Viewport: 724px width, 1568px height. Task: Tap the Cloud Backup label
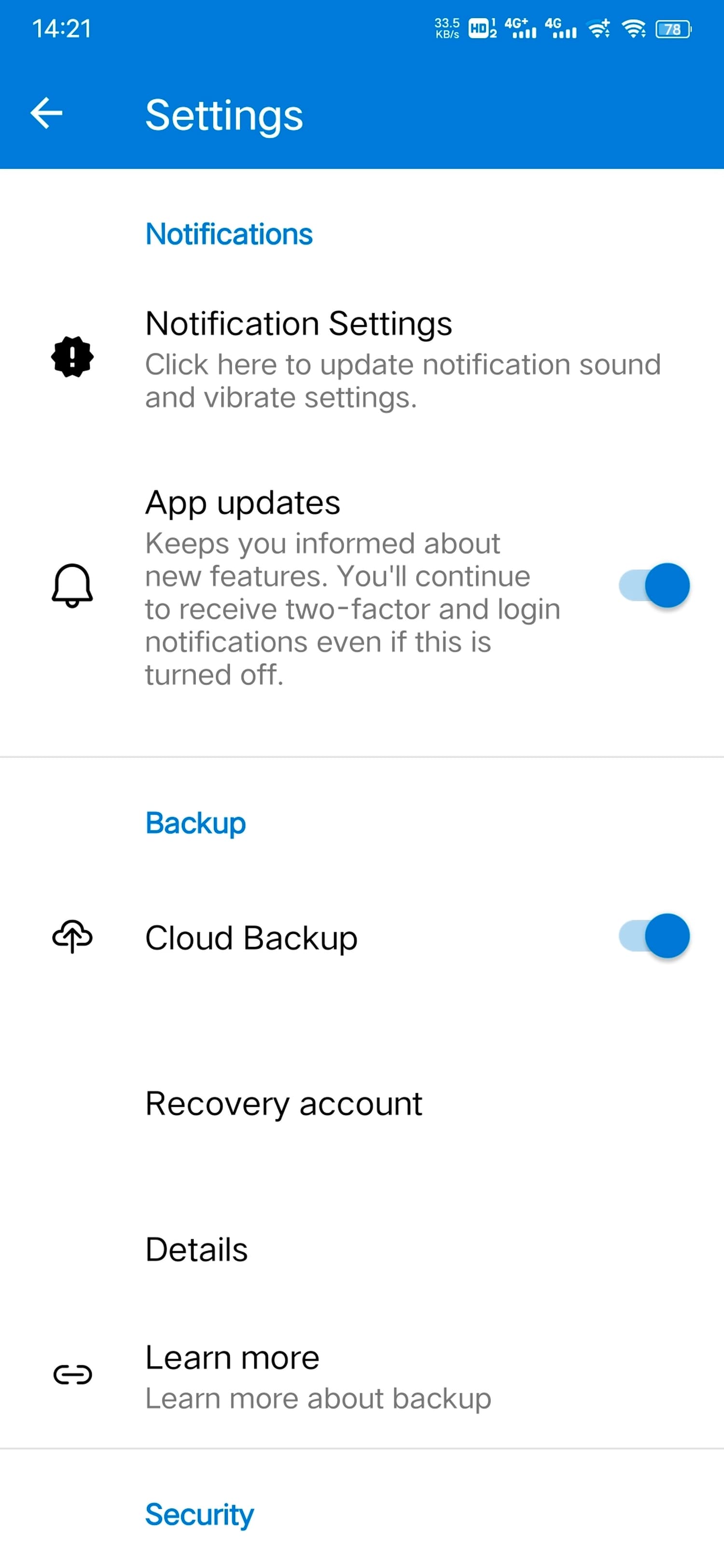pyautogui.click(x=251, y=937)
